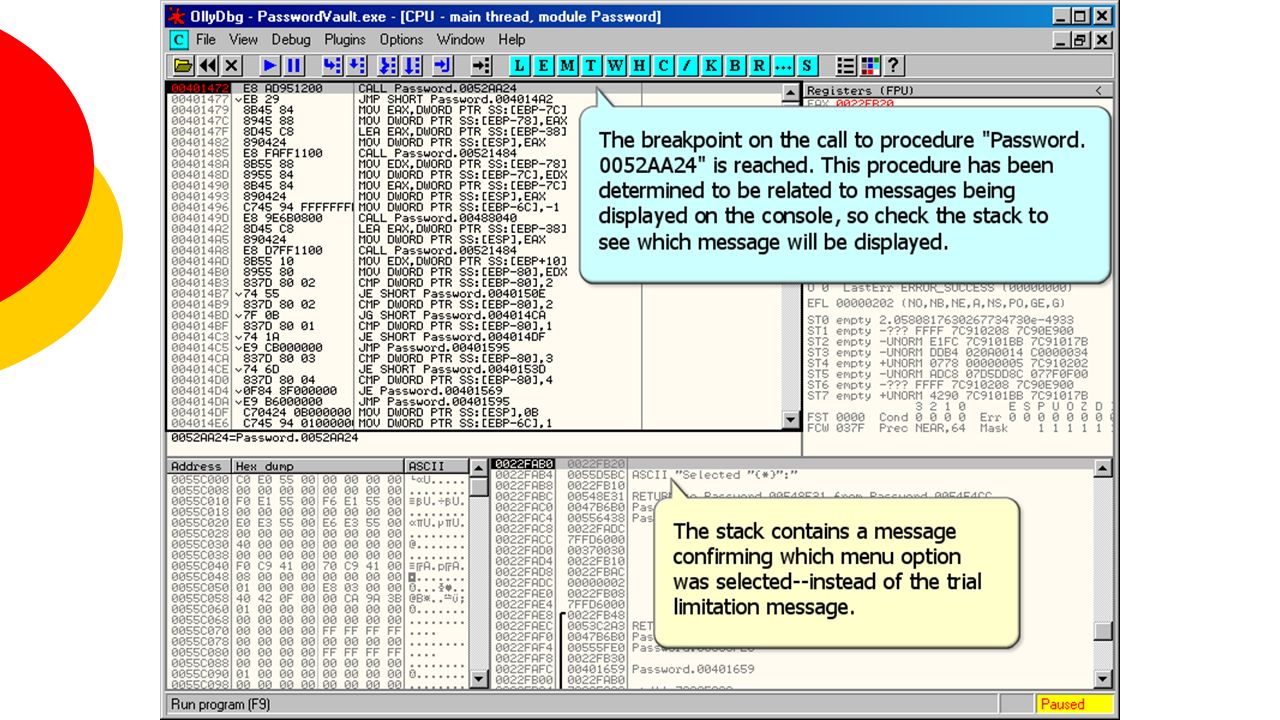Click the CPU window C icon in menu bar
Screen dimensions: 1280x720
pos(178,40)
